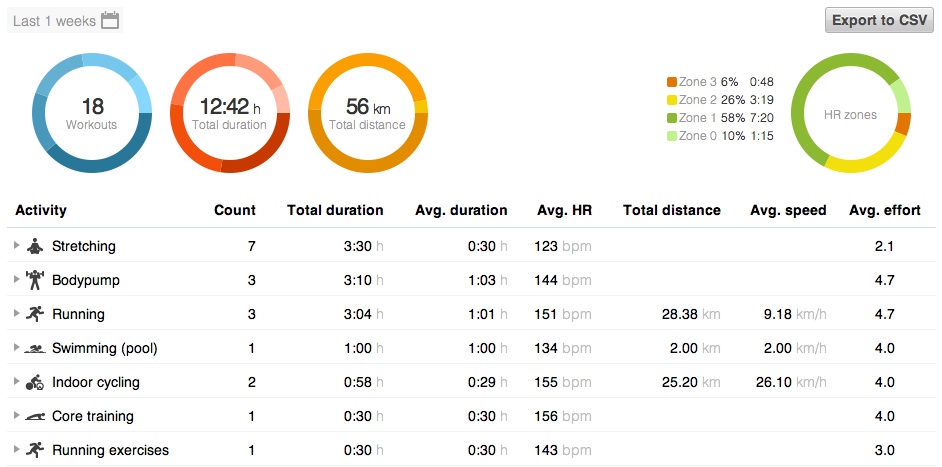Expand the Indoor cycling row
This screenshot has width=942, height=467.
click(x=16, y=382)
